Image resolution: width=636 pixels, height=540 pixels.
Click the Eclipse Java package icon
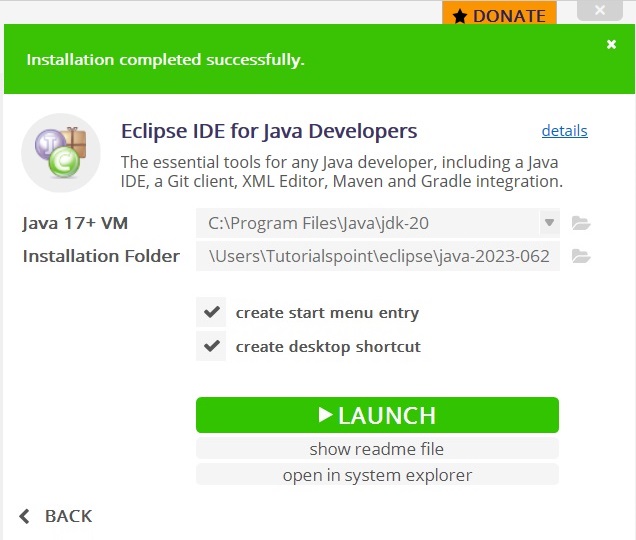pos(61,153)
